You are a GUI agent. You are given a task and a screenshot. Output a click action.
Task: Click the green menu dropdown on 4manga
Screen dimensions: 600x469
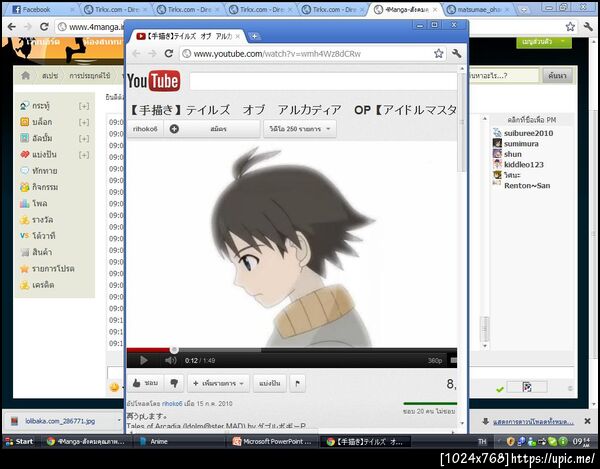point(544,42)
